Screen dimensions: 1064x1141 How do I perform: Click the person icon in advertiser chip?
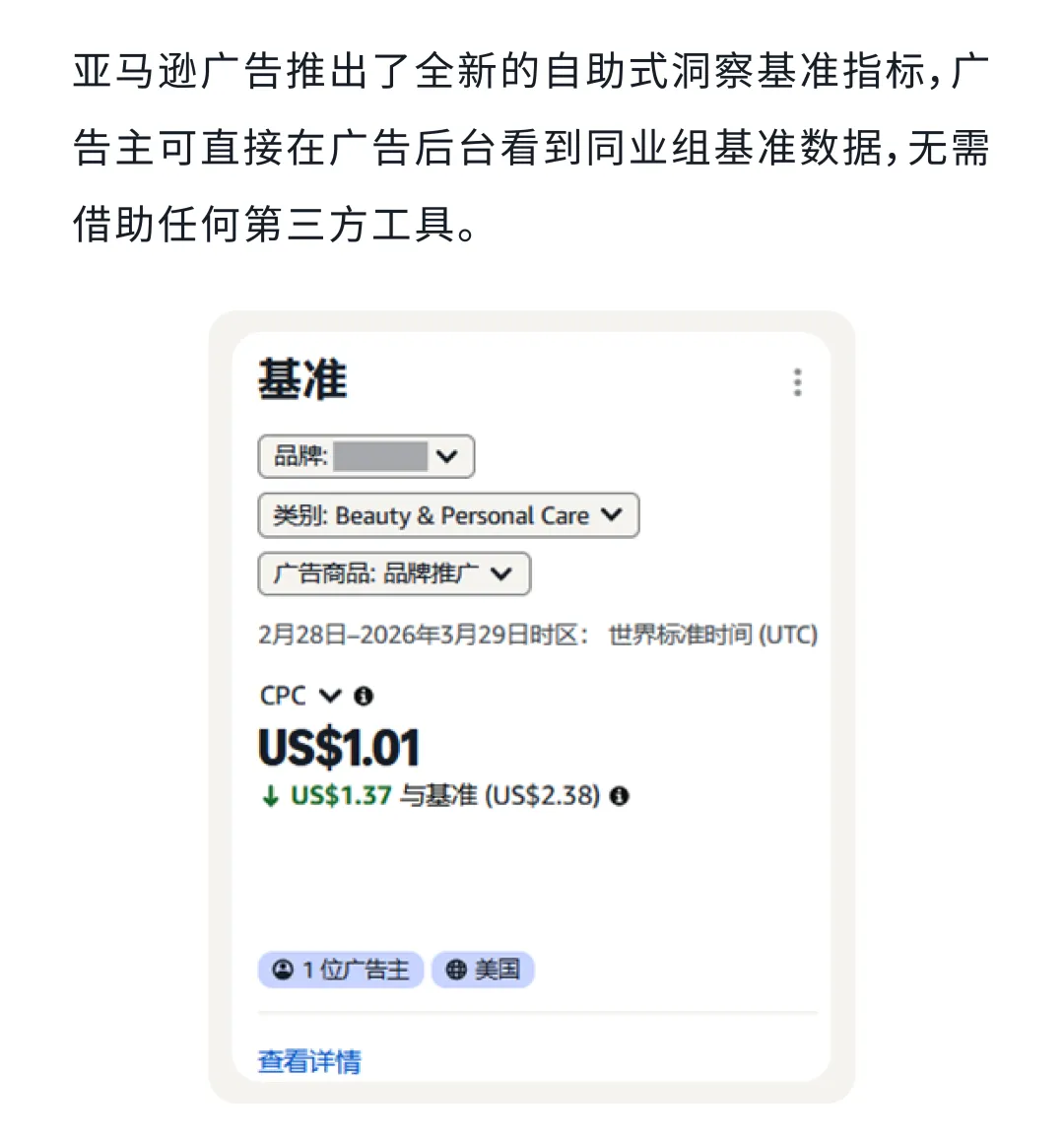(x=283, y=970)
